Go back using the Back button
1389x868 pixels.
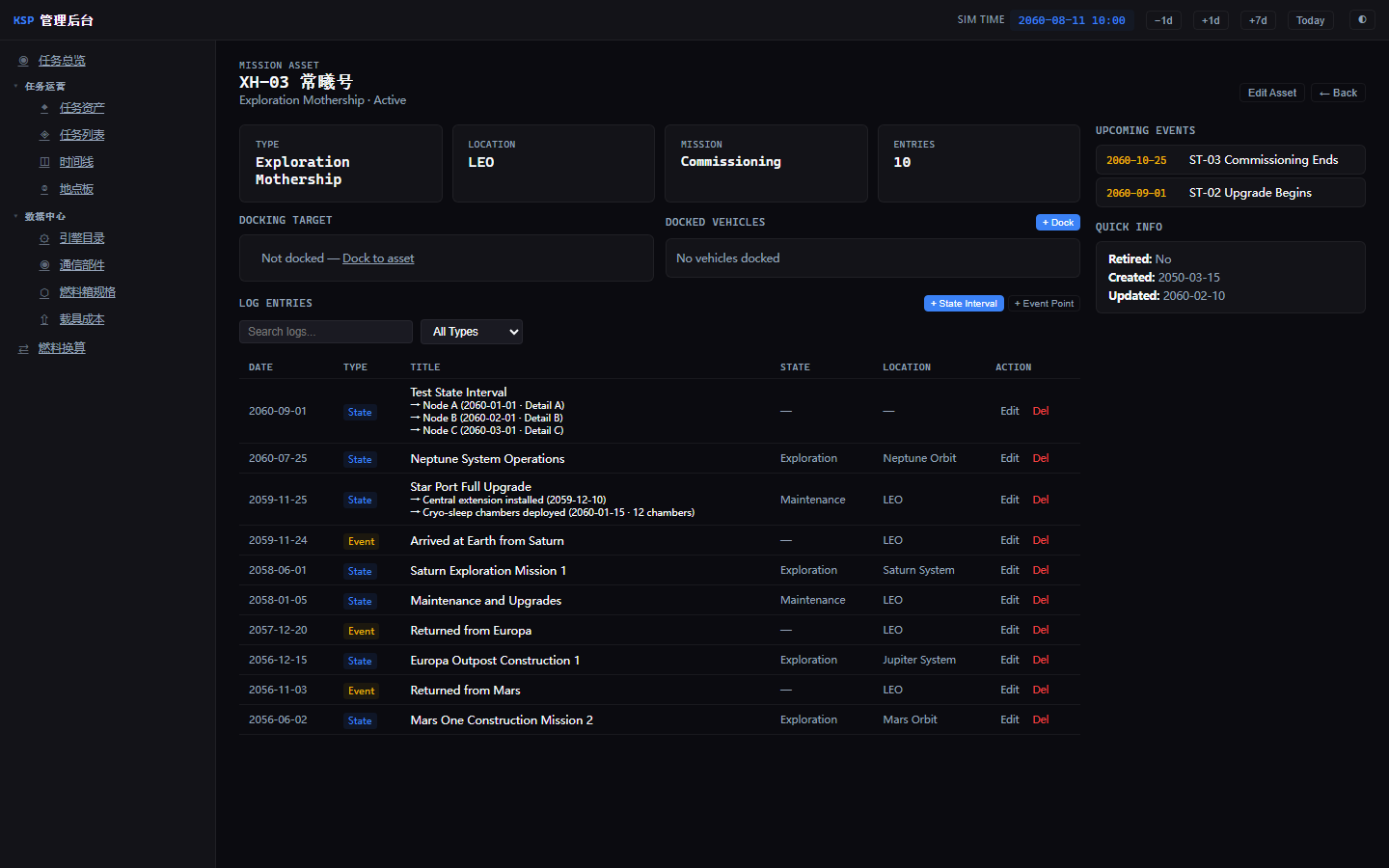click(1338, 93)
